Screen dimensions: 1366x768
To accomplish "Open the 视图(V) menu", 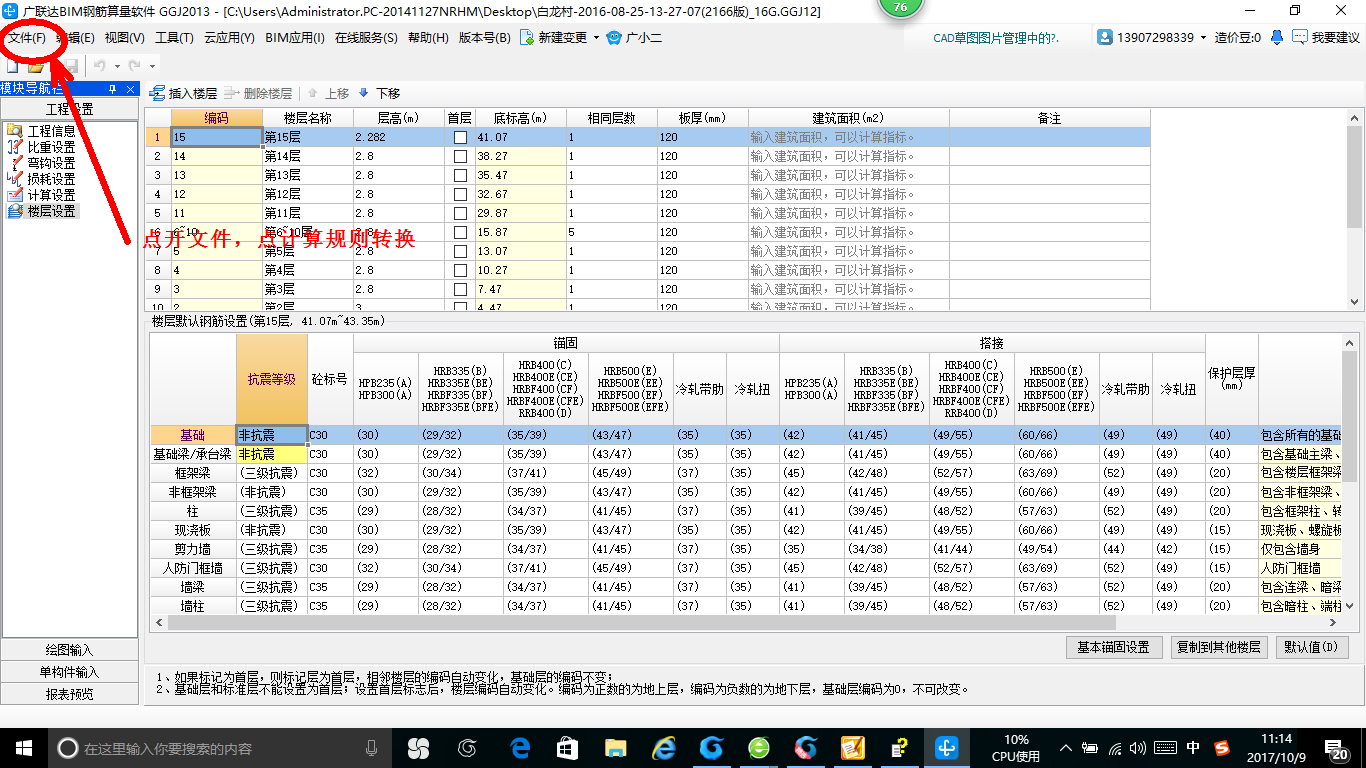I will (x=124, y=38).
